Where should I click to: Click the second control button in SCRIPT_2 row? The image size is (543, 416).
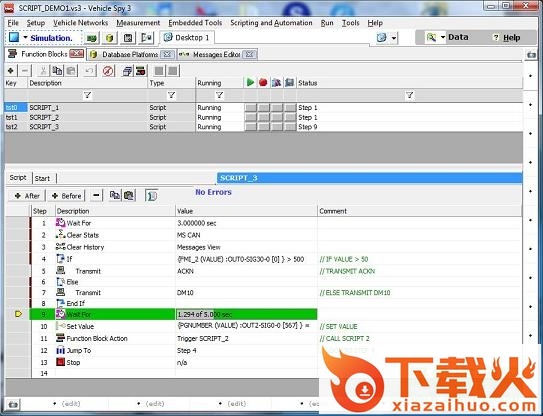click(x=264, y=117)
